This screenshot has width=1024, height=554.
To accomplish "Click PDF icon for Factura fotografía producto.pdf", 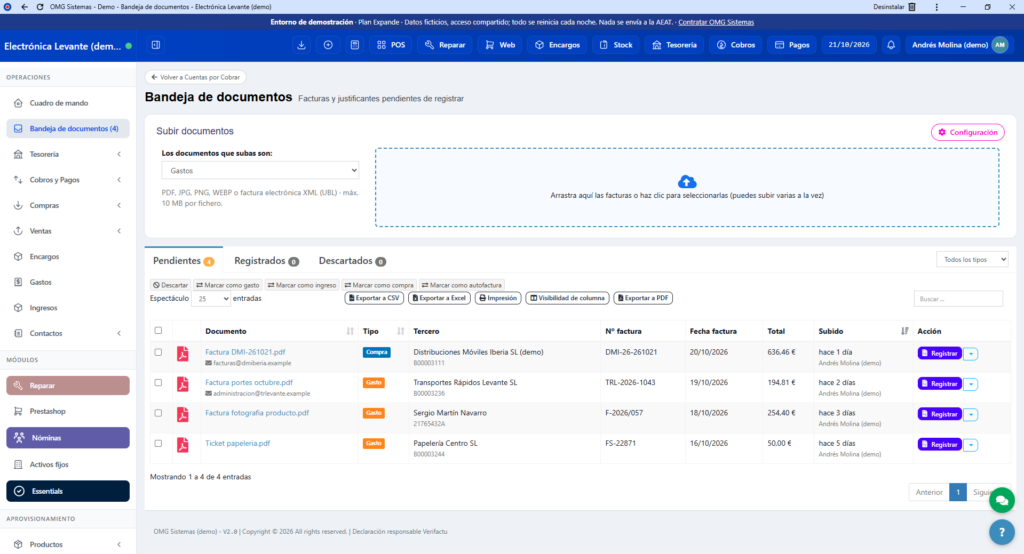I will [x=183, y=414].
